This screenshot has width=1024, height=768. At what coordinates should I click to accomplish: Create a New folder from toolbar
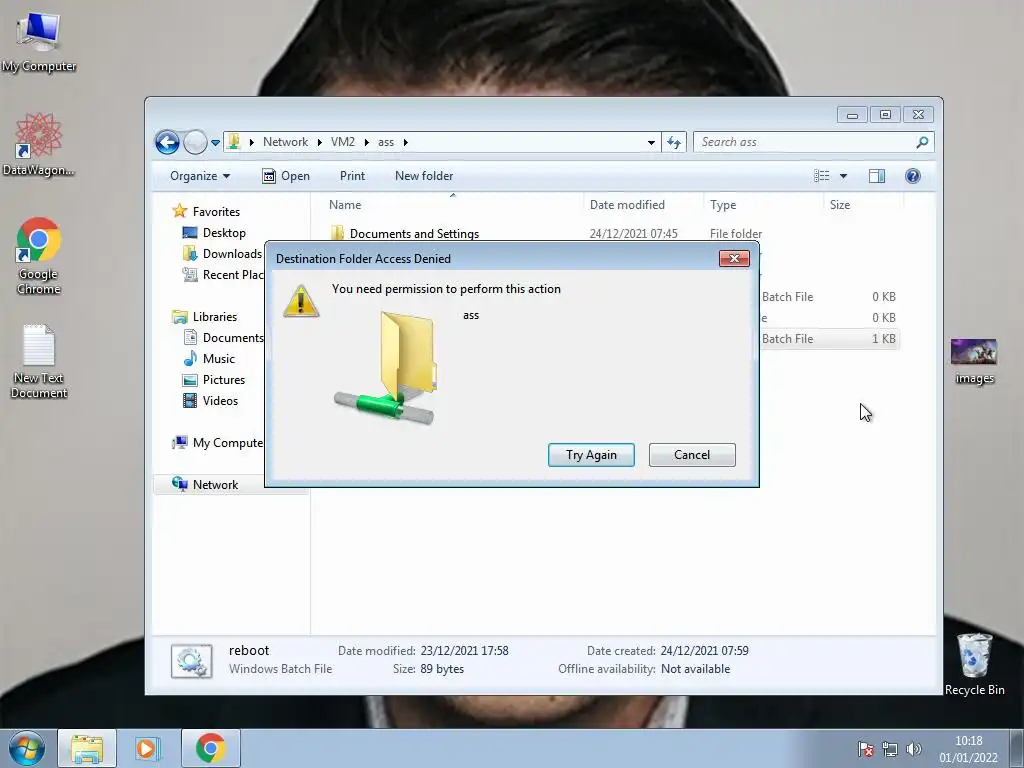pos(424,176)
